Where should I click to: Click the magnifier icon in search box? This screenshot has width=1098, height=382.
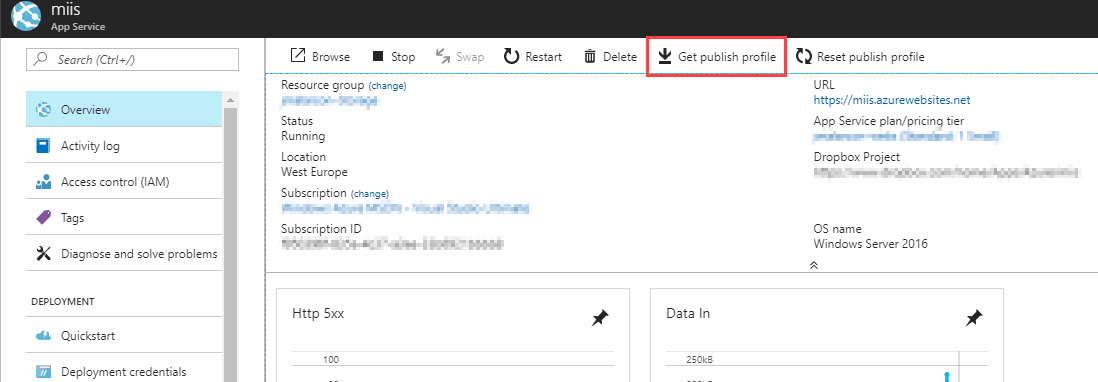point(41,59)
